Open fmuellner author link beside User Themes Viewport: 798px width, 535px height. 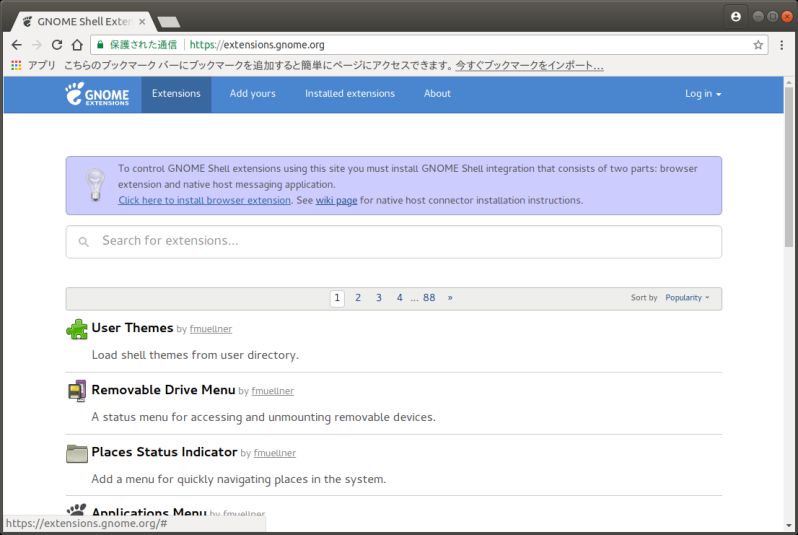[x=211, y=329]
